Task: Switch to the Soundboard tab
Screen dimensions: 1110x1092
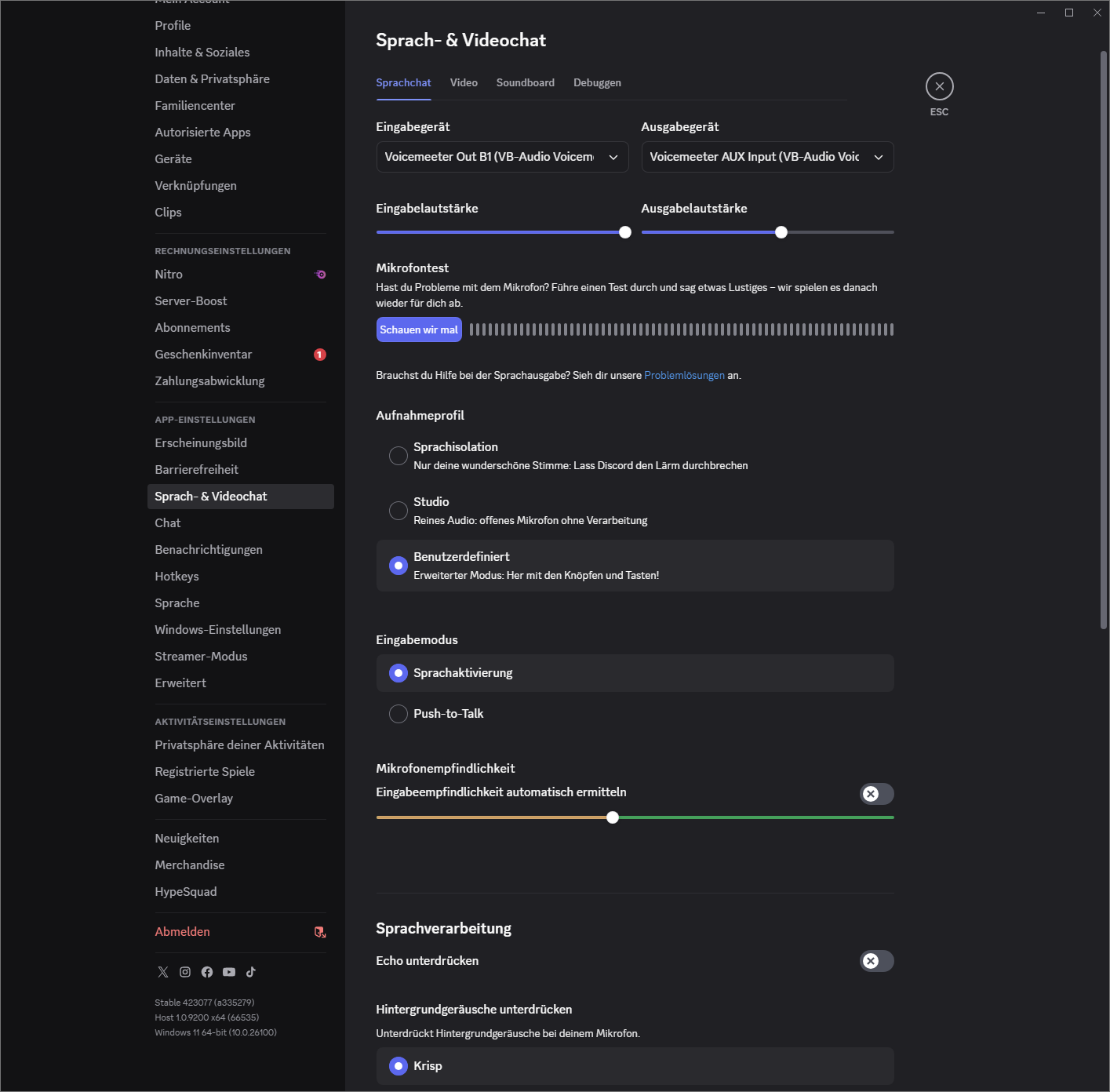Action: coord(526,83)
